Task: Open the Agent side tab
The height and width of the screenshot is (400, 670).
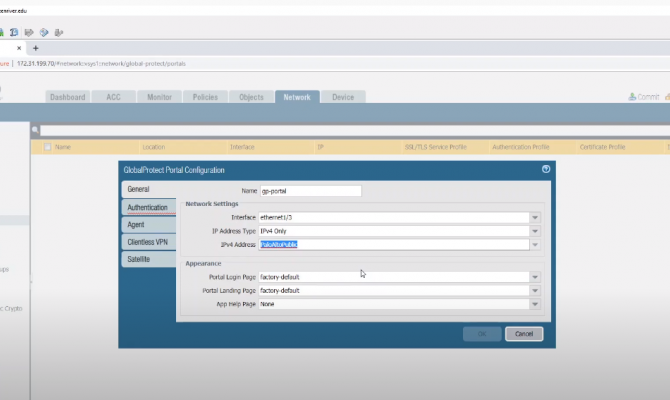Action: [149, 225]
